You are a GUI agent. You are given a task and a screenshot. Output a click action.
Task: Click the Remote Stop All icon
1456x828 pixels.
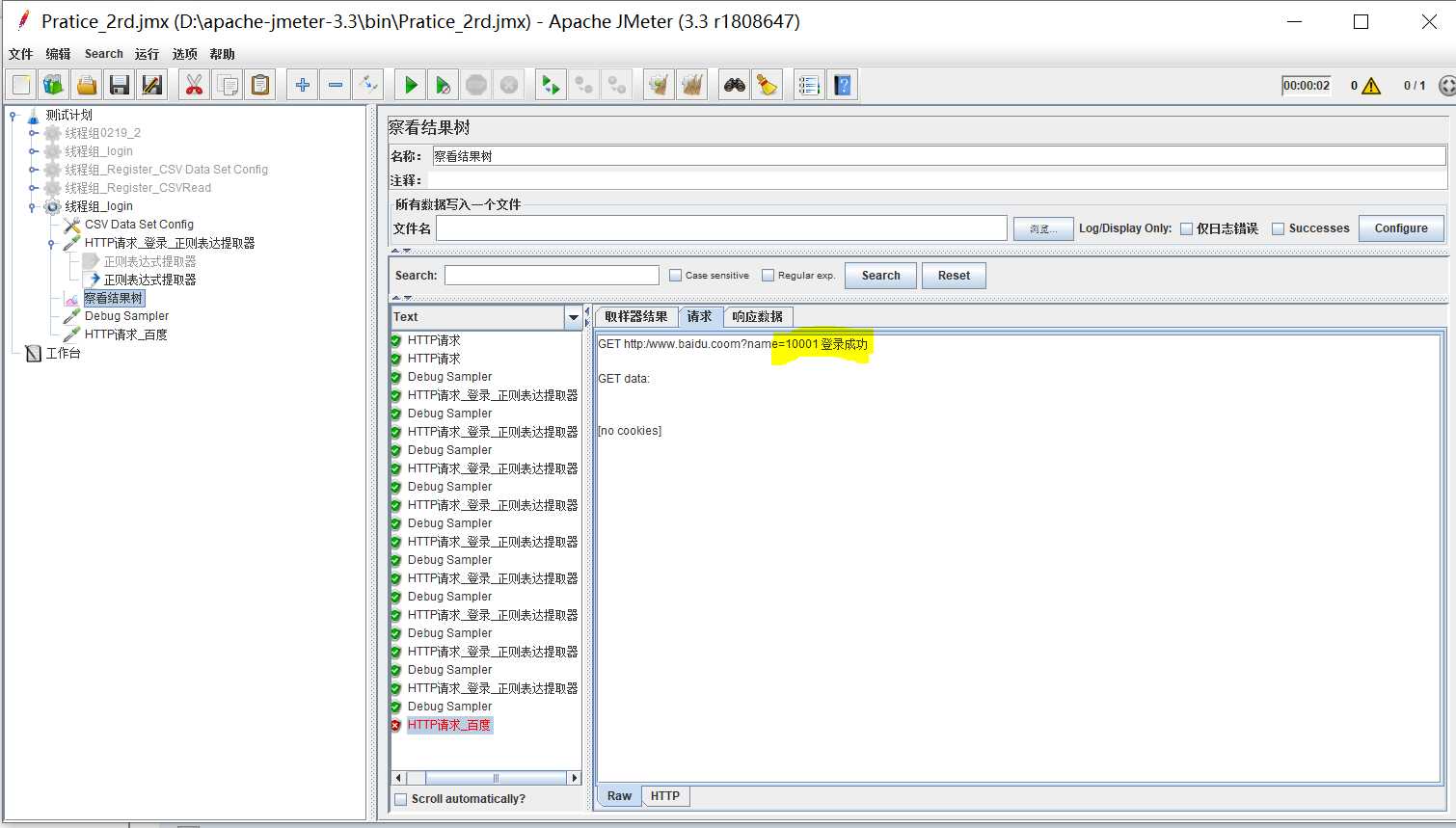584,85
